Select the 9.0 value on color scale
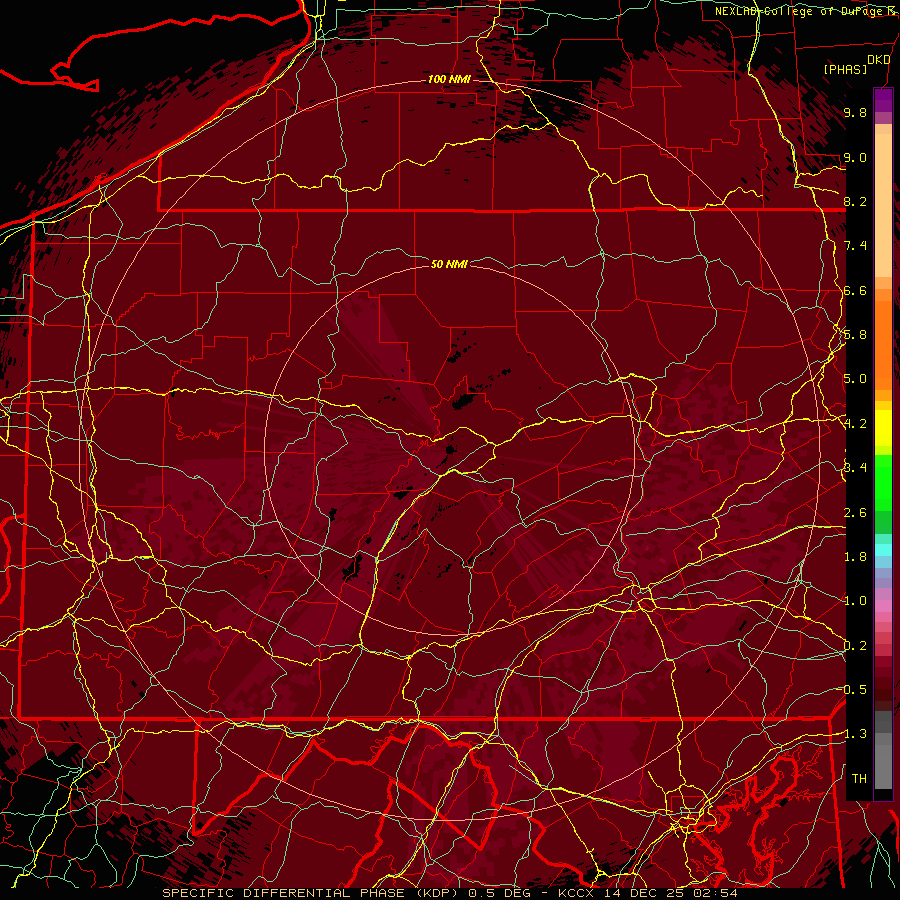900x900 pixels. click(855, 157)
